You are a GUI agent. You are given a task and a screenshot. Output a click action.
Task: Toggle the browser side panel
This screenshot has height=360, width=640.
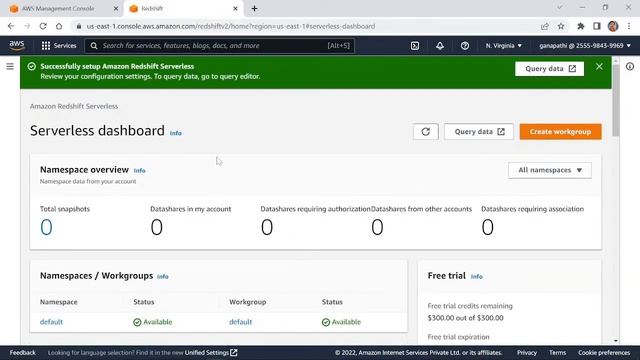click(596, 26)
